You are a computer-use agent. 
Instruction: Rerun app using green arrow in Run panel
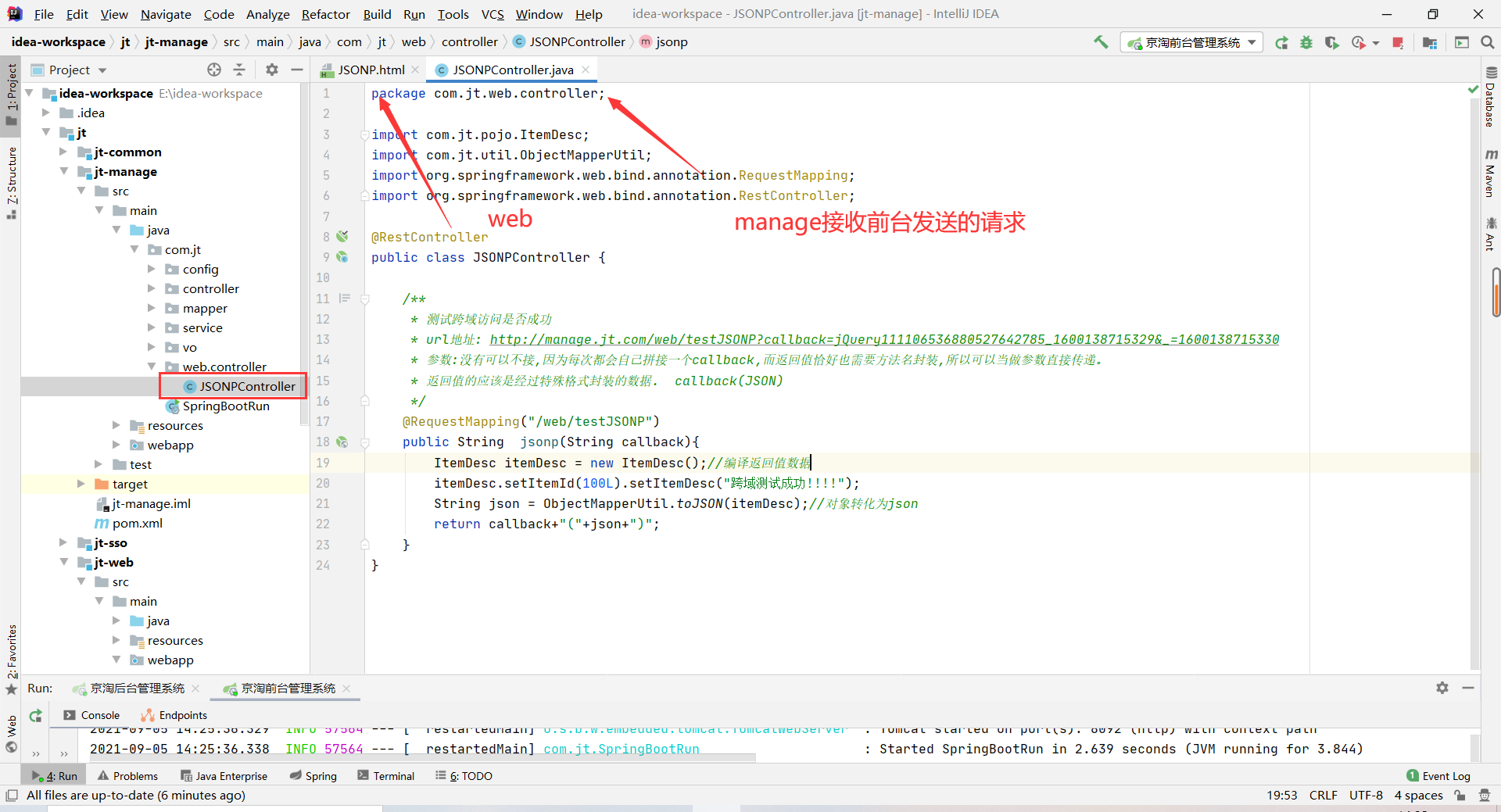[35, 715]
